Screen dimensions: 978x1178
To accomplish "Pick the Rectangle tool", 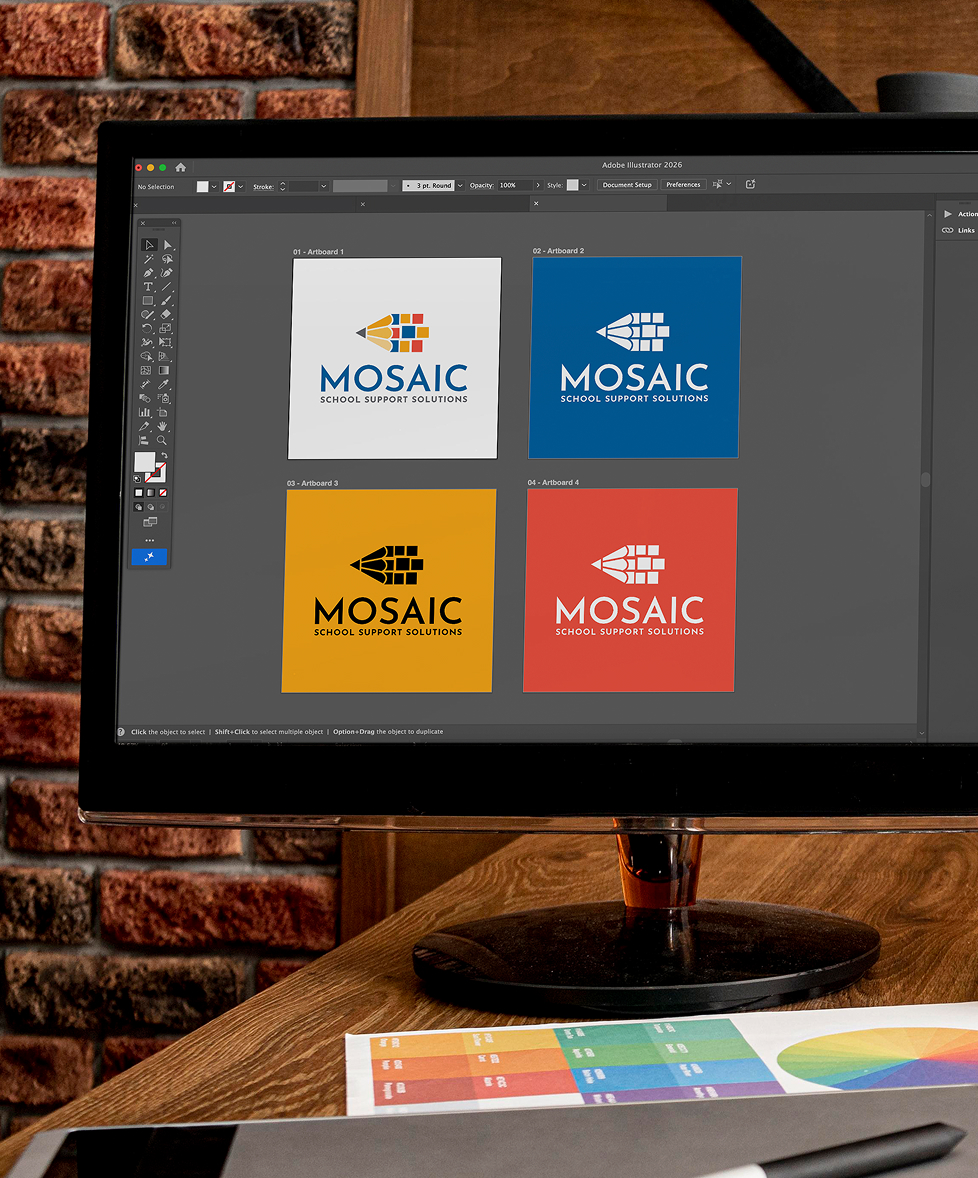I will [147, 300].
